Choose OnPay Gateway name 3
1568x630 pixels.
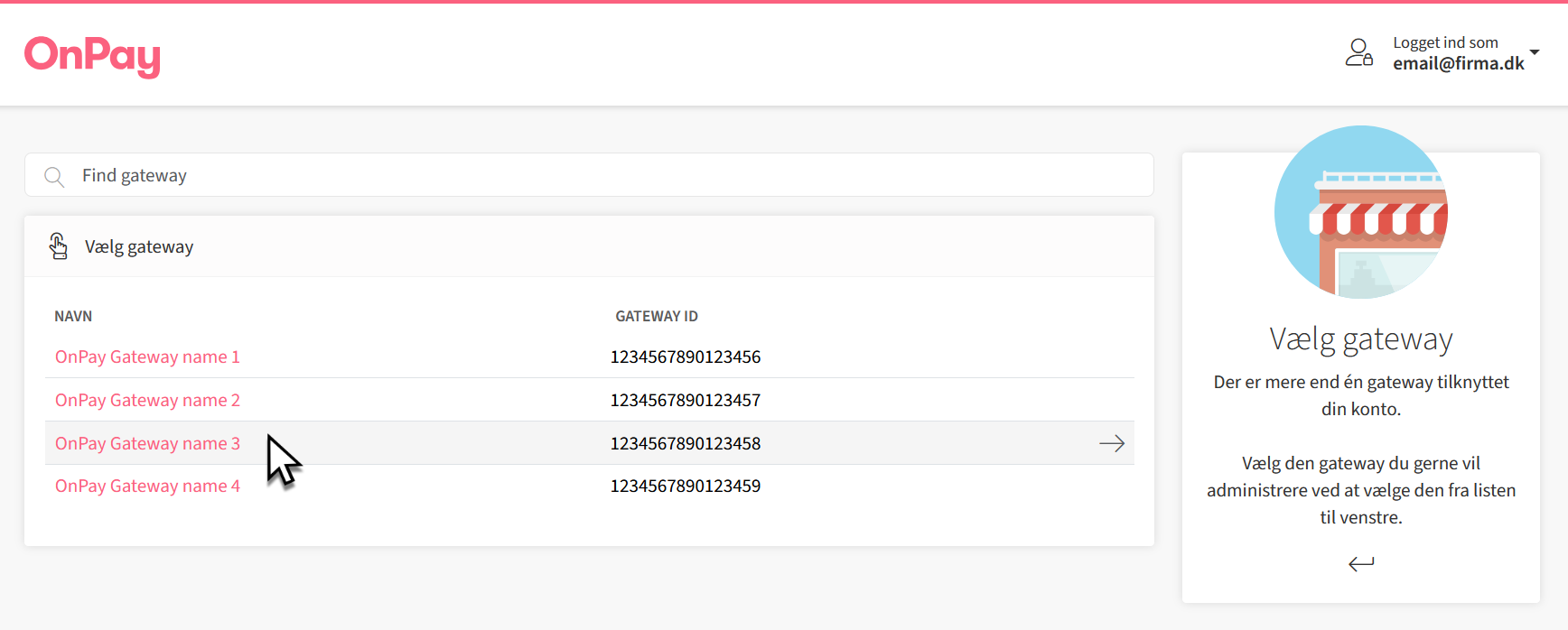pos(147,443)
